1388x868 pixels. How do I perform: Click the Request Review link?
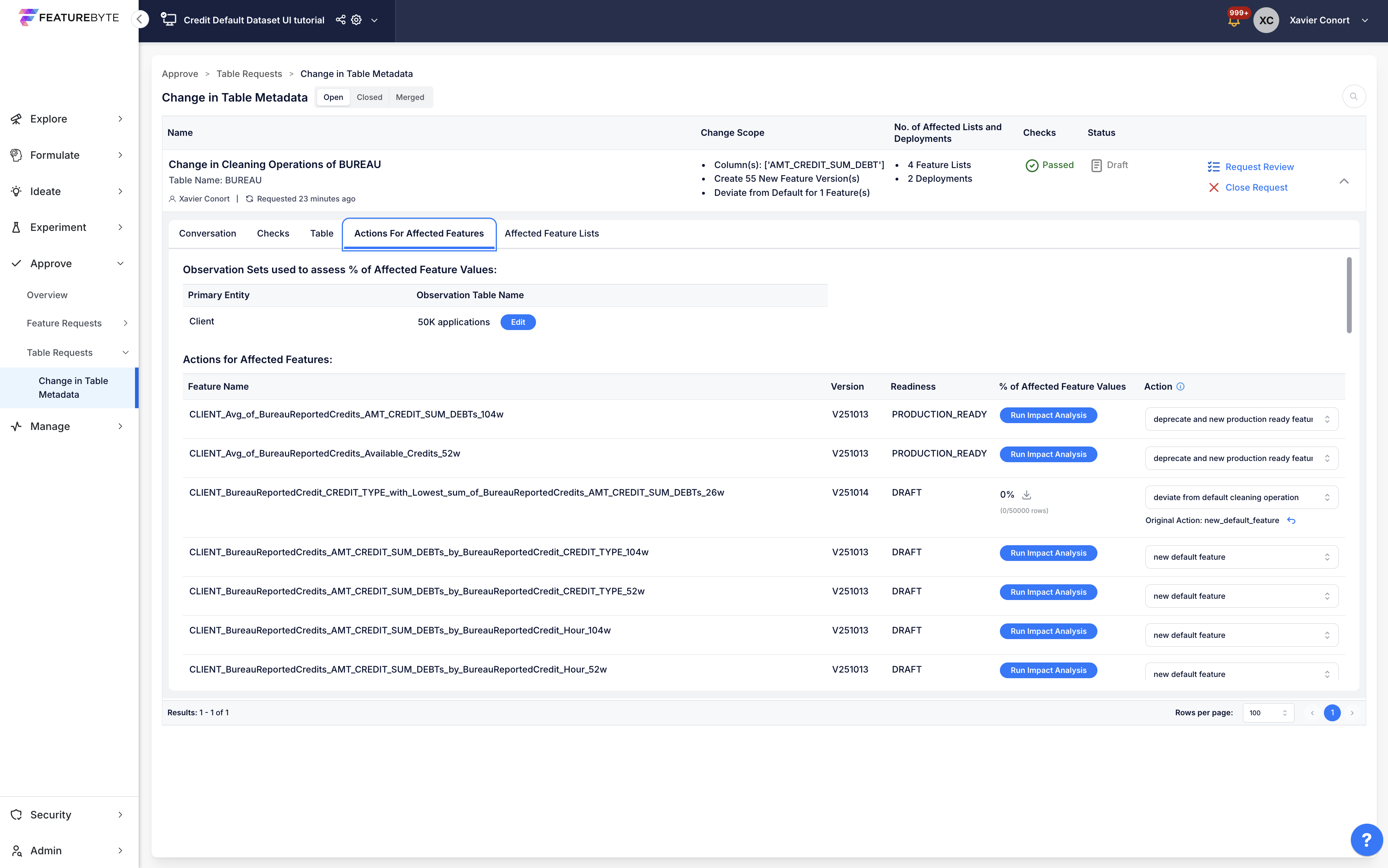tap(1259, 166)
